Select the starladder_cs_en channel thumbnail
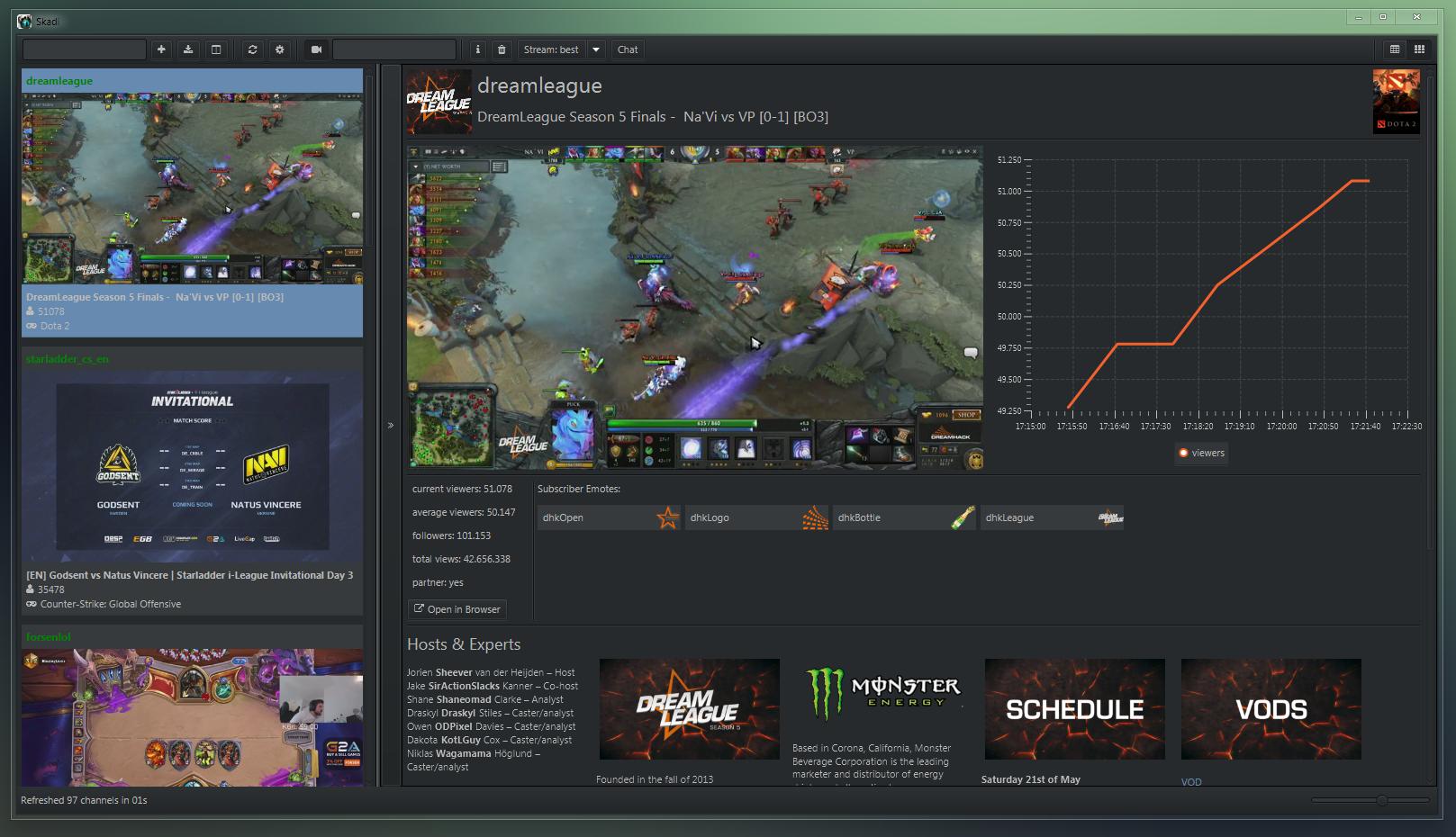Viewport: 1456px width, 837px height. click(193, 467)
